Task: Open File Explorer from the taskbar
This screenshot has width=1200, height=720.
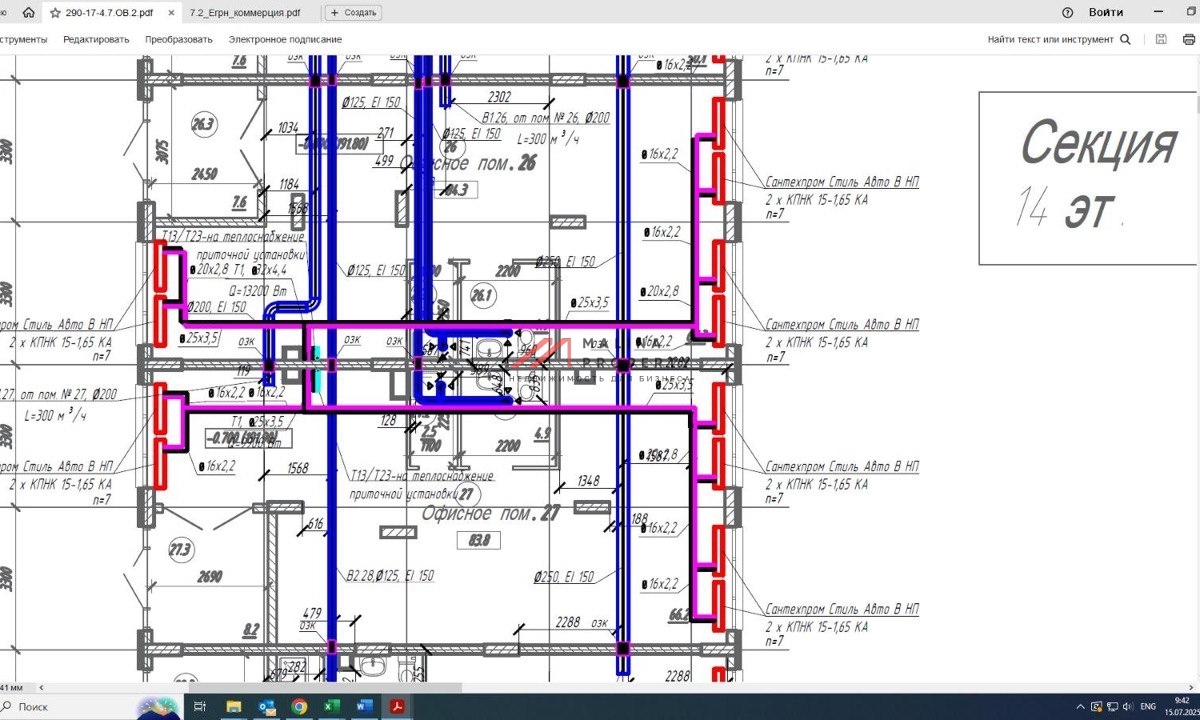Action: (x=233, y=707)
